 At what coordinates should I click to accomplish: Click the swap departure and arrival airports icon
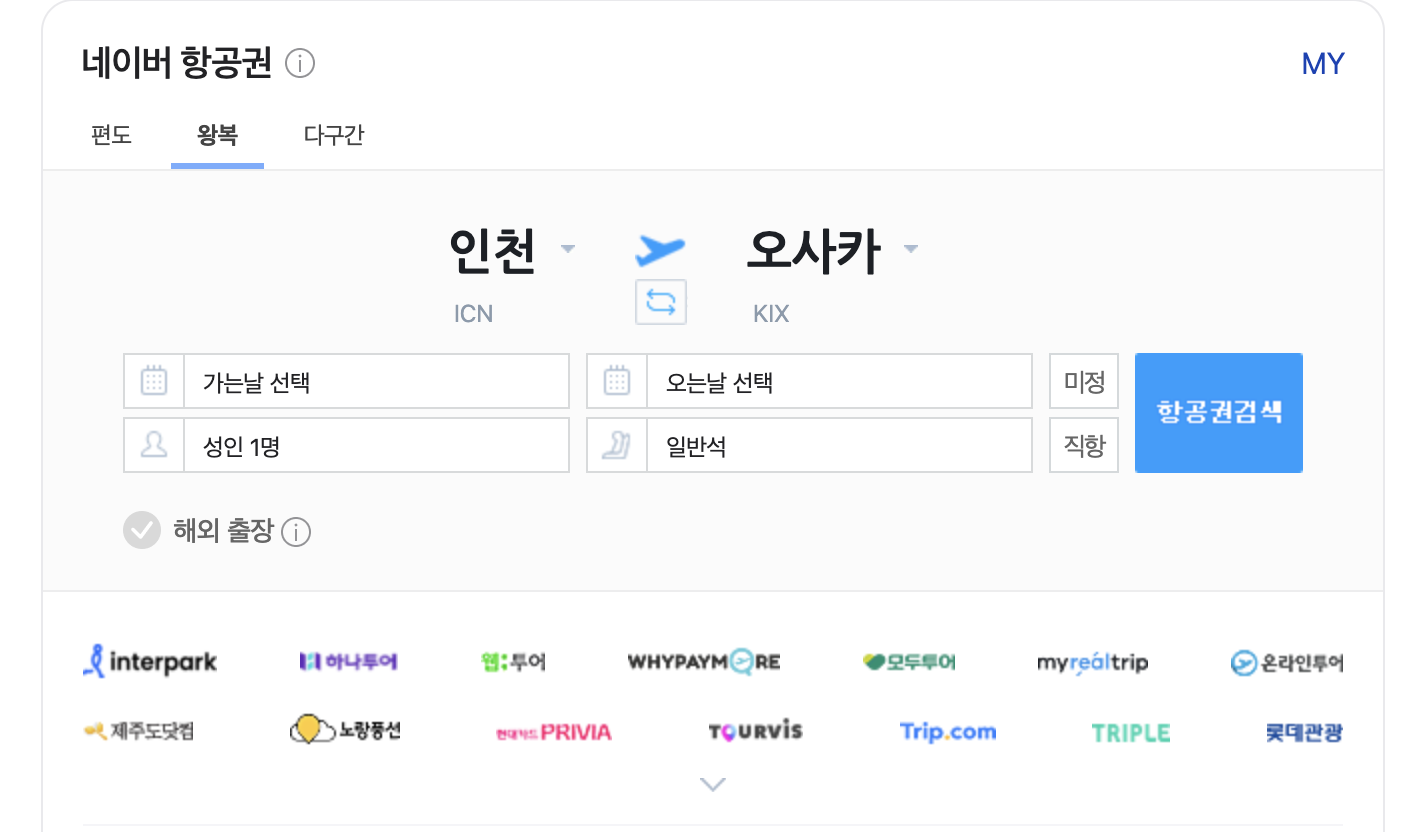[660, 301]
